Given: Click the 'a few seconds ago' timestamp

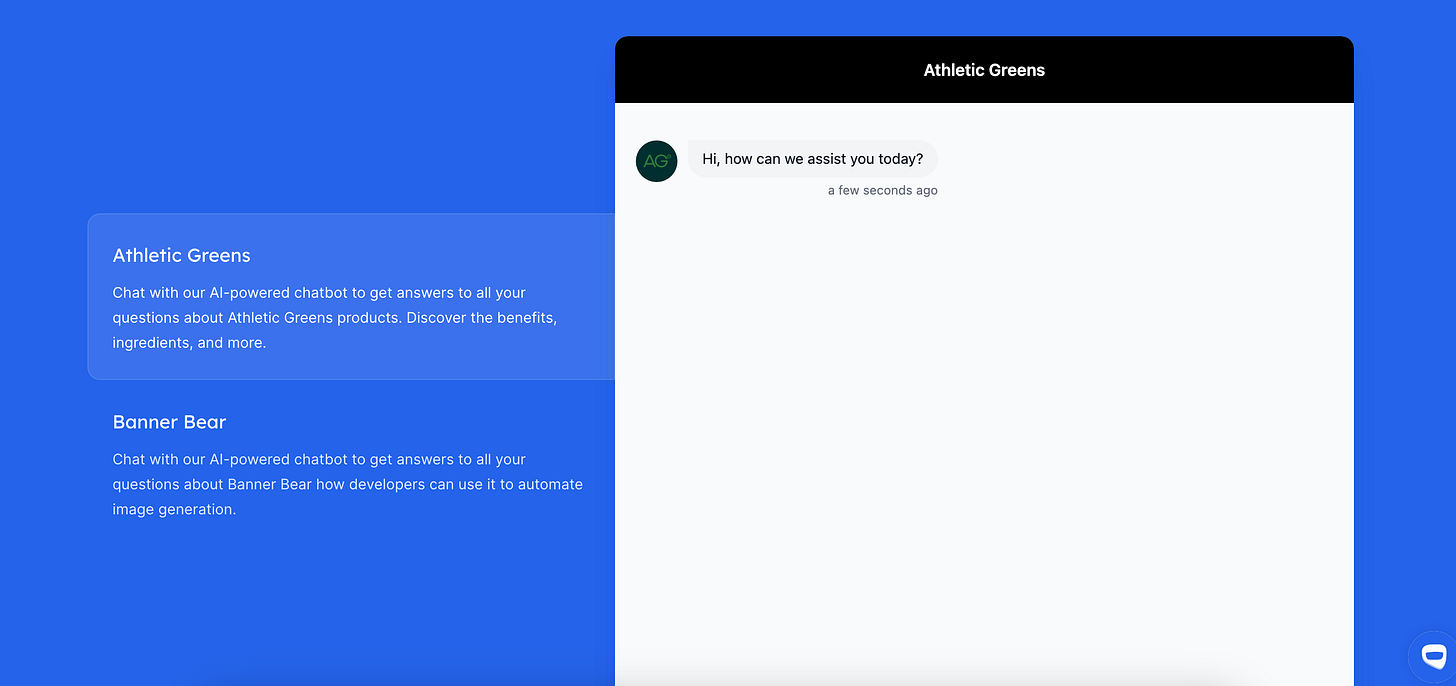Looking at the screenshot, I should [x=883, y=190].
